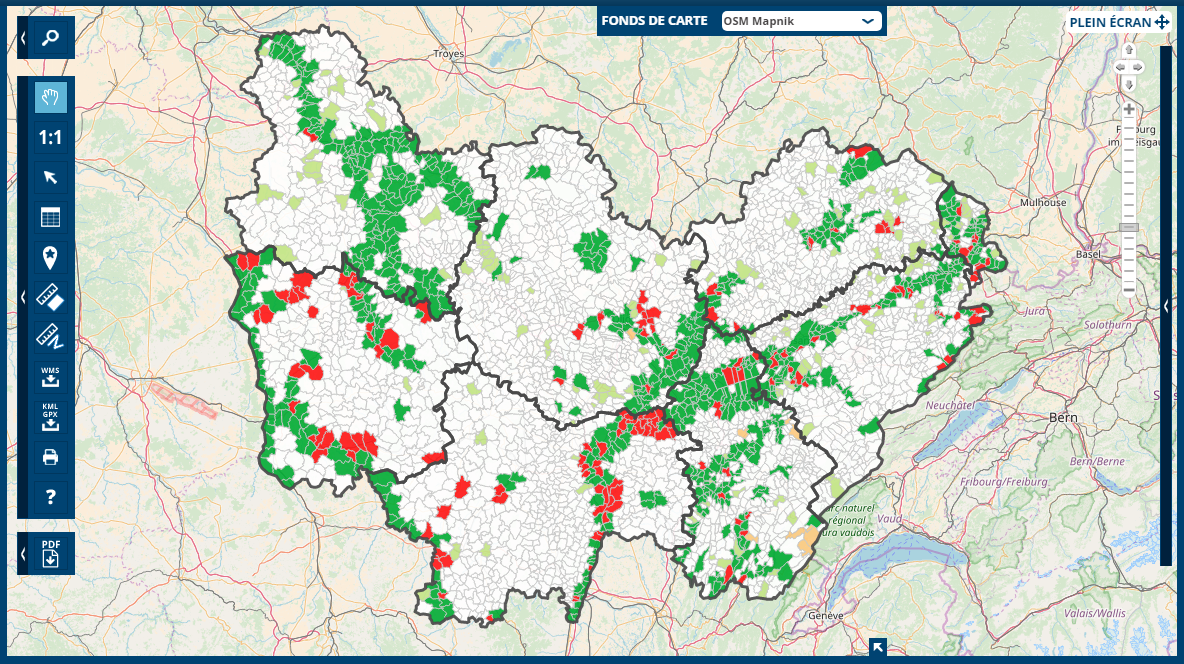This screenshot has height=664, width=1184.
Task: Activate the arrow selection tool
Action: pos(51,178)
